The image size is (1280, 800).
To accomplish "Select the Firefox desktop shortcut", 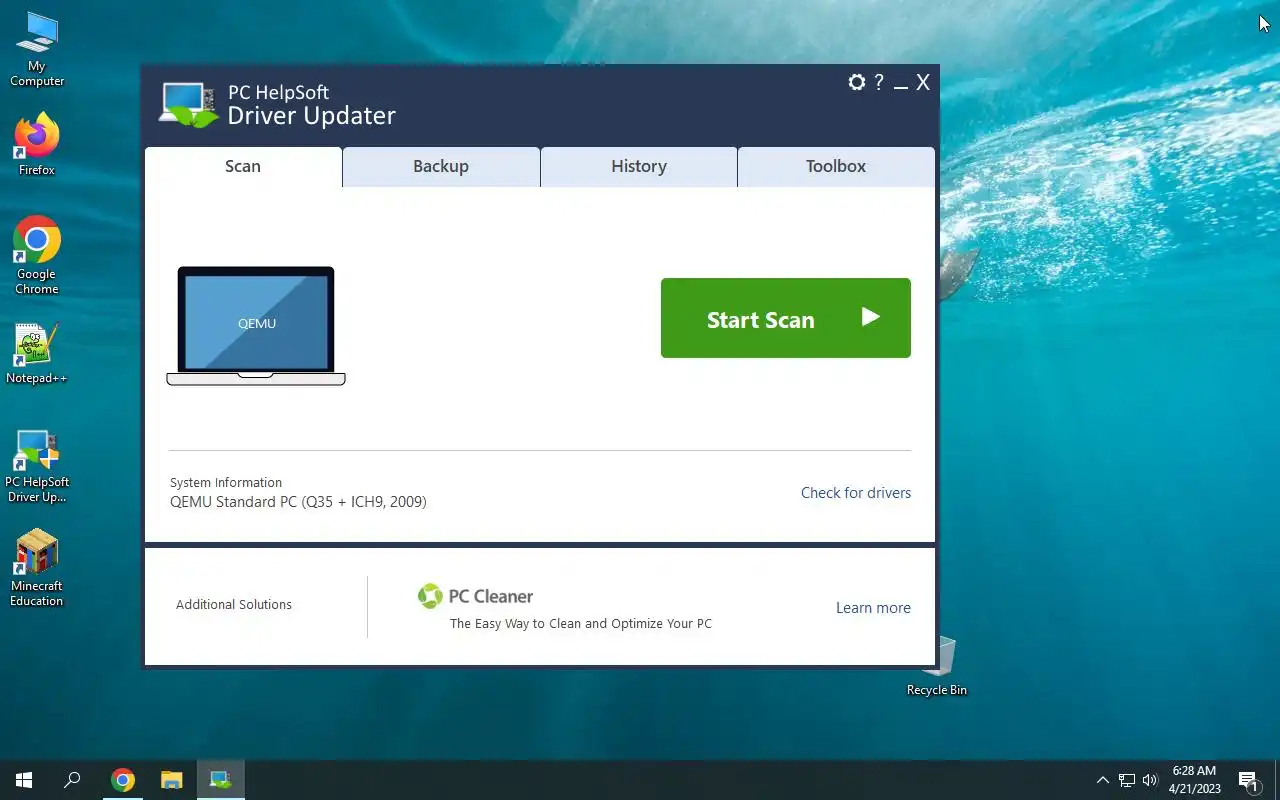I will click(37, 146).
